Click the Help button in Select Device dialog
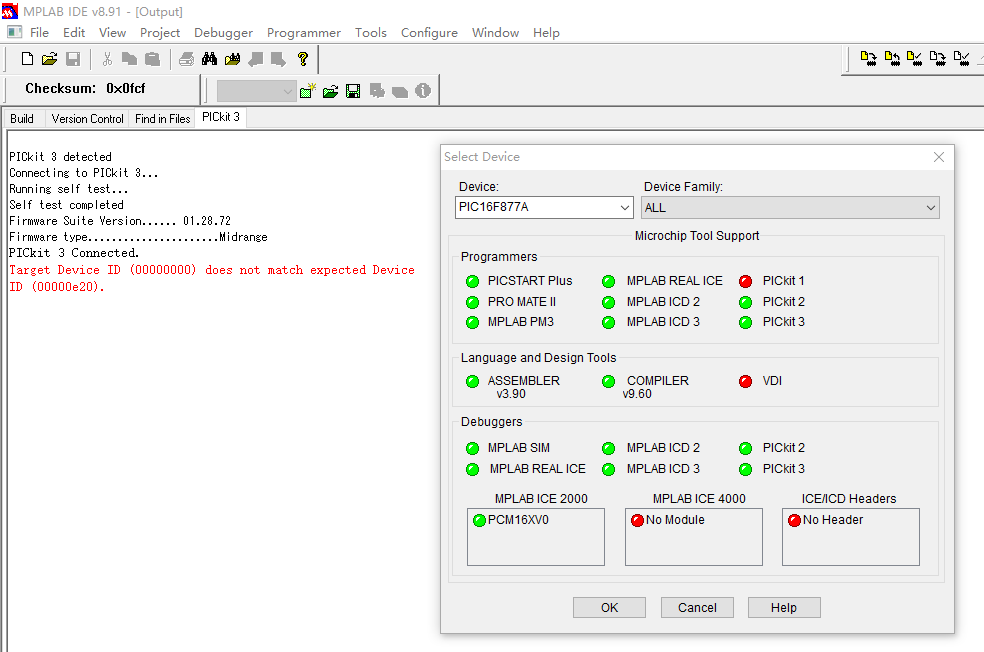This screenshot has width=984, height=652. point(784,607)
